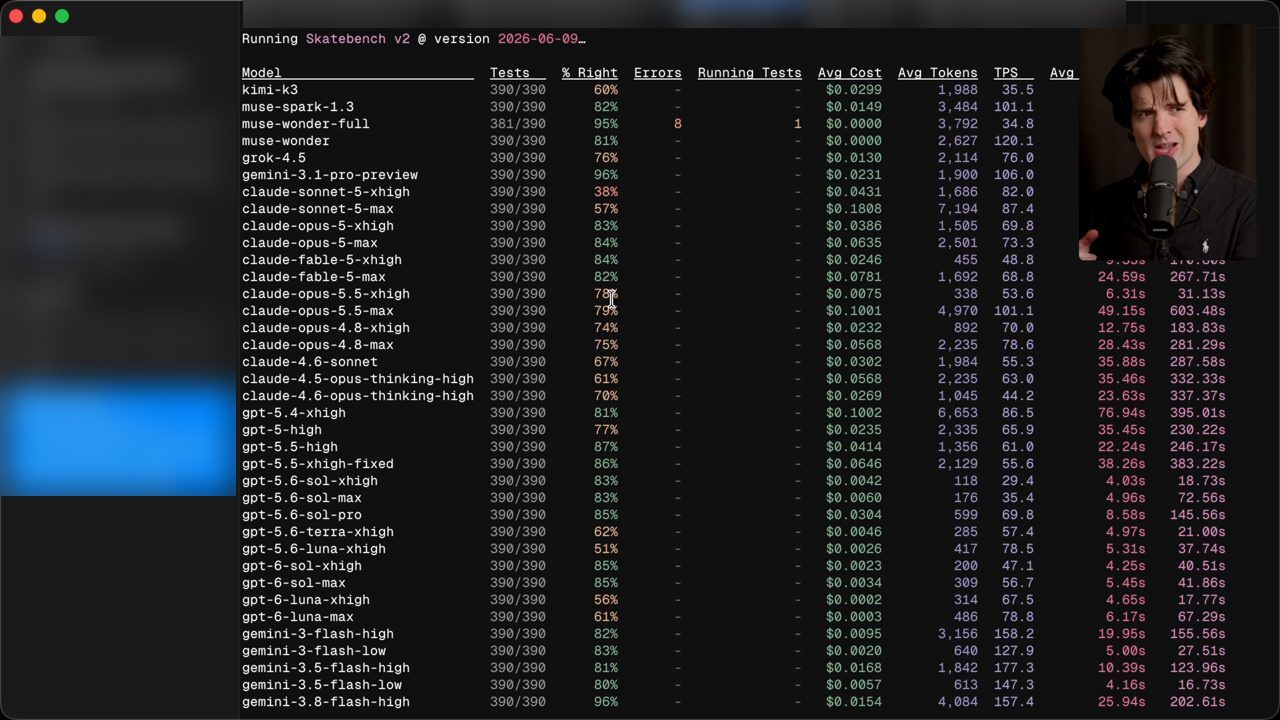Click the 51% score of gpt-5.6-luna-xhigh
Image resolution: width=1280 pixels, height=720 pixels.
tap(606, 549)
